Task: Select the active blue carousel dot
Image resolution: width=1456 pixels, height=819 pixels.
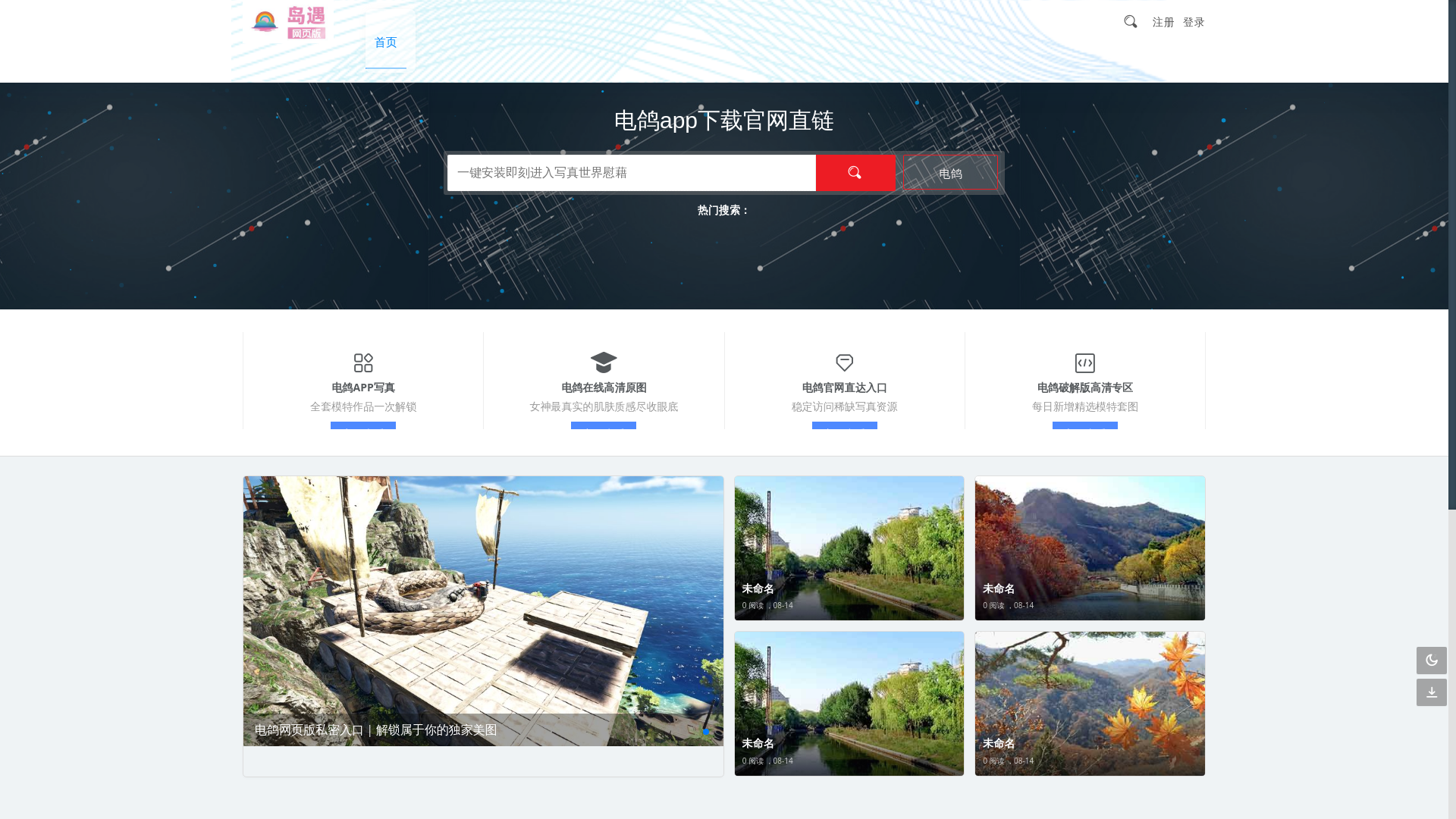Action: pyautogui.click(x=706, y=732)
